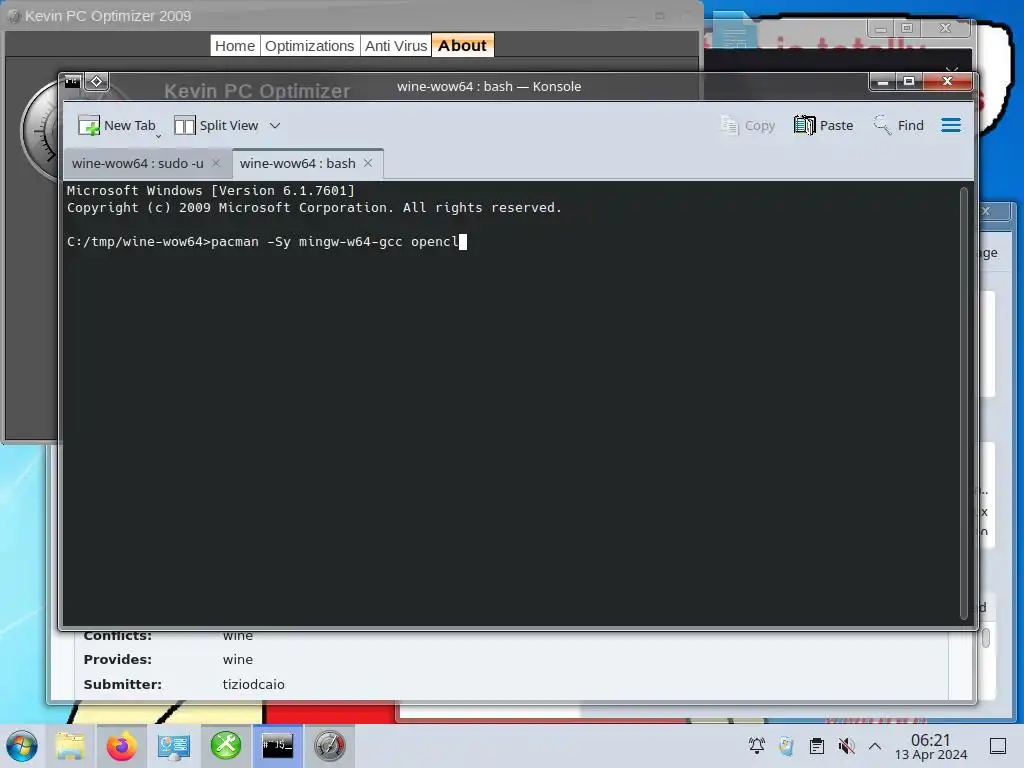This screenshot has height=768, width=1024.
Task: Open the Konsole hamburger menu
Action: point(951,125)
